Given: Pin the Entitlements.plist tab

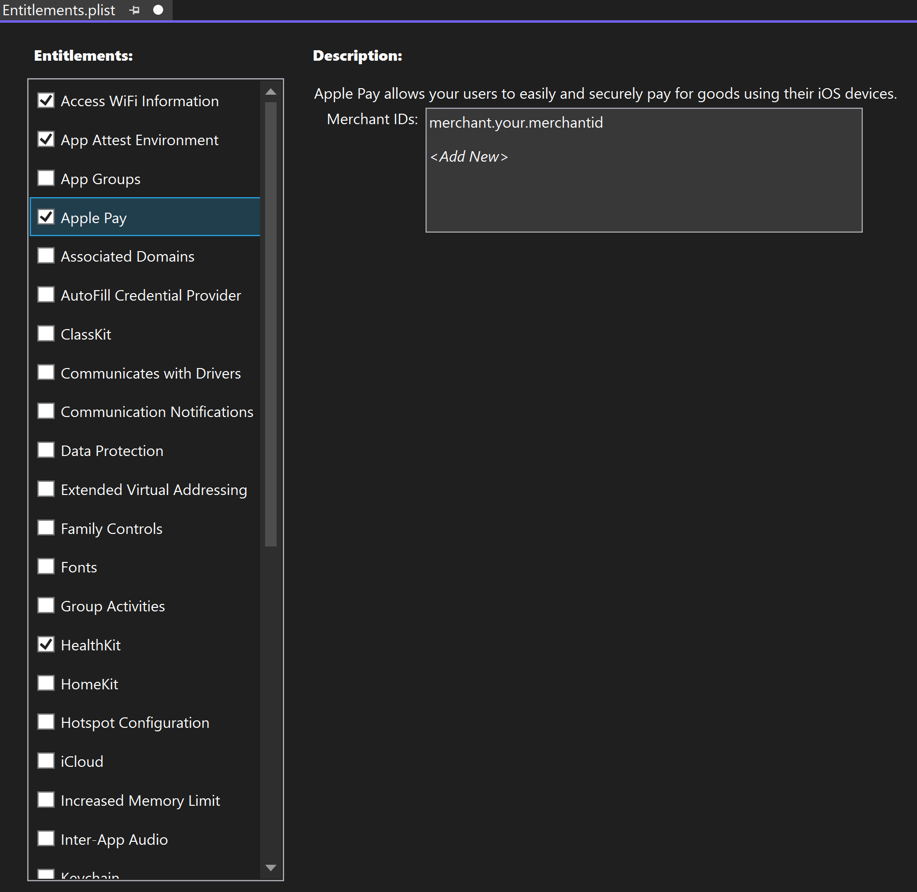Looking at the screenshot, I should point(135,10).
